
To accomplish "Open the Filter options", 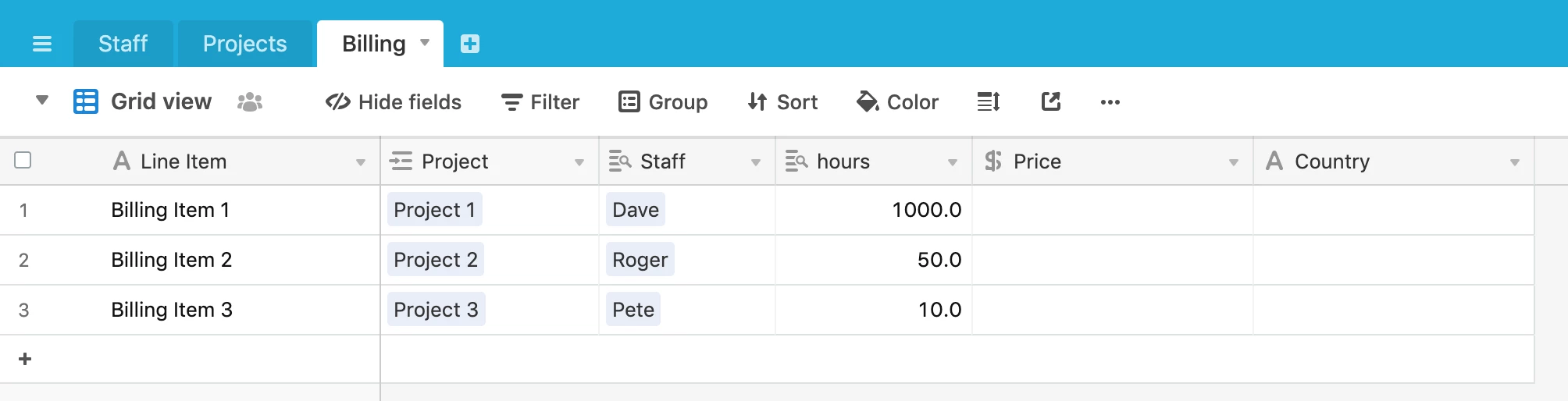I will click(x=540, y=102).
